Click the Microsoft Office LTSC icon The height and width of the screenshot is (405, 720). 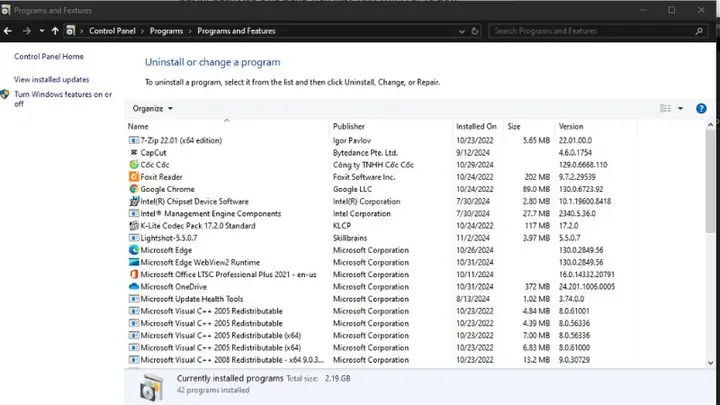[134, 274]
